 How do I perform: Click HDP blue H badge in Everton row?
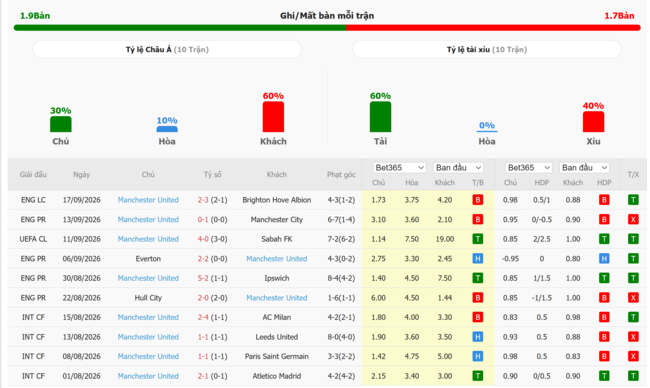pos(604,259)
